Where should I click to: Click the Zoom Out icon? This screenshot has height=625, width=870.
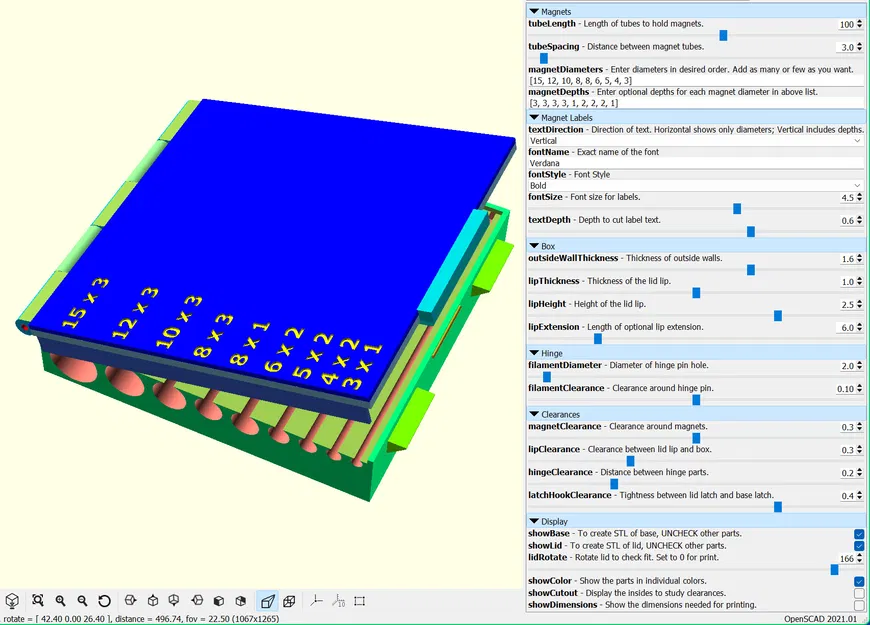click(82, 600)
